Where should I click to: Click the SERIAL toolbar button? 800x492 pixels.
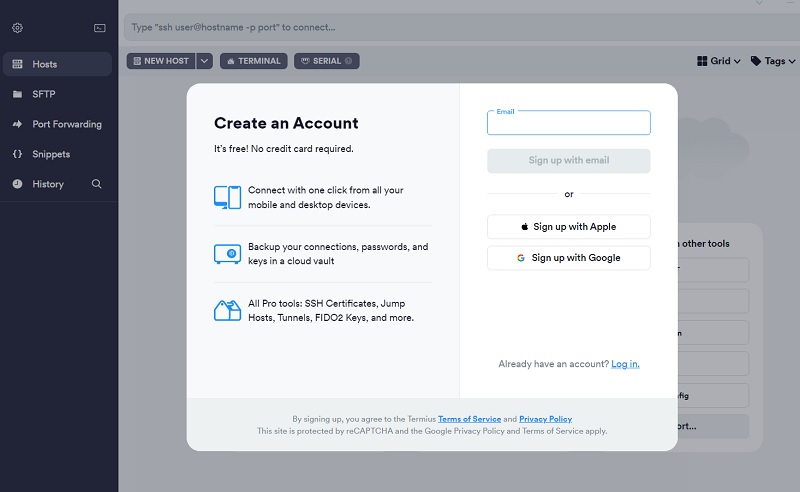[x=326, y=61]
